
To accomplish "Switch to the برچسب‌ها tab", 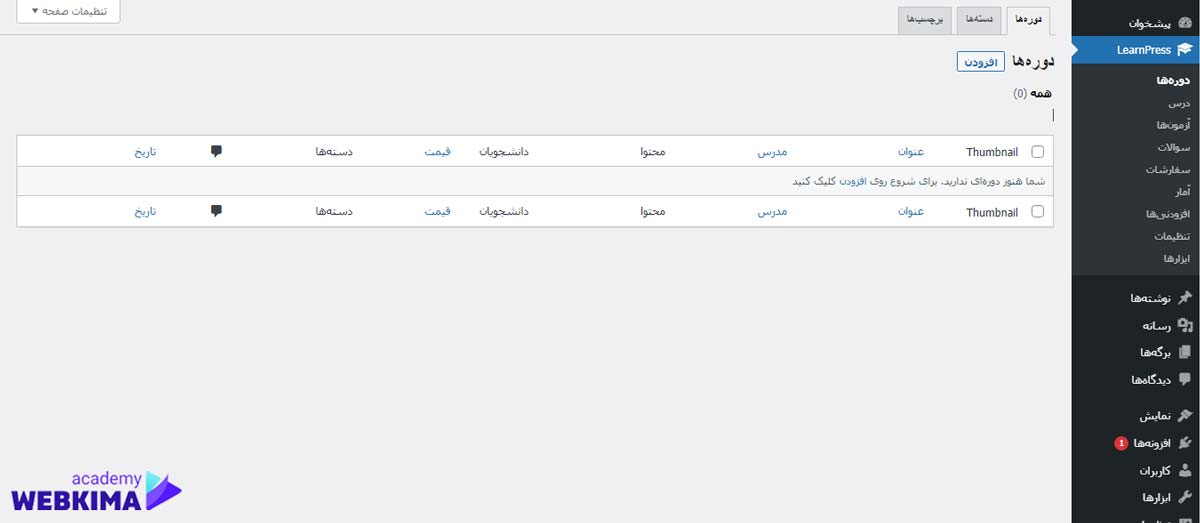I will pyautogui.click(x=924, y=20).
